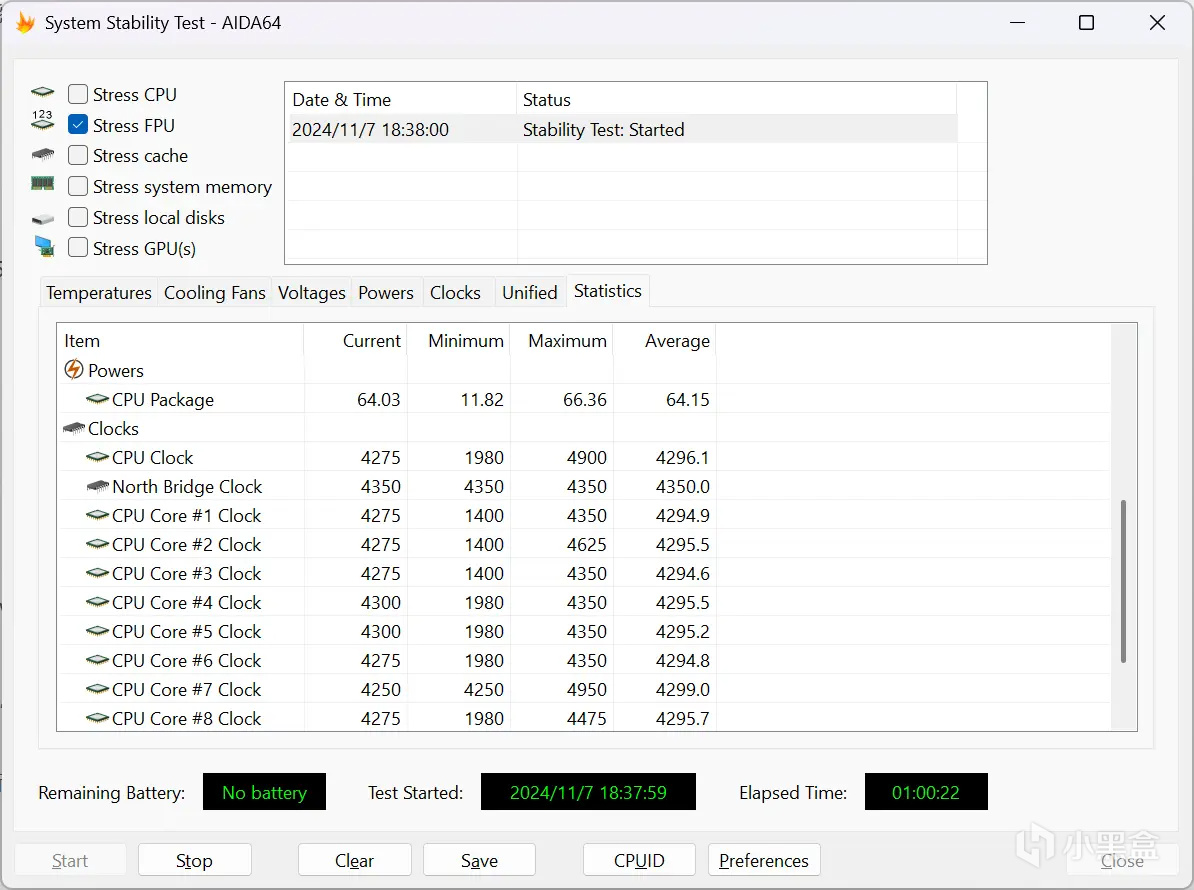Click the disk drive icon beside Stress local disks
This screenshot has width=1194, height=890.
(x=43, y=219)
